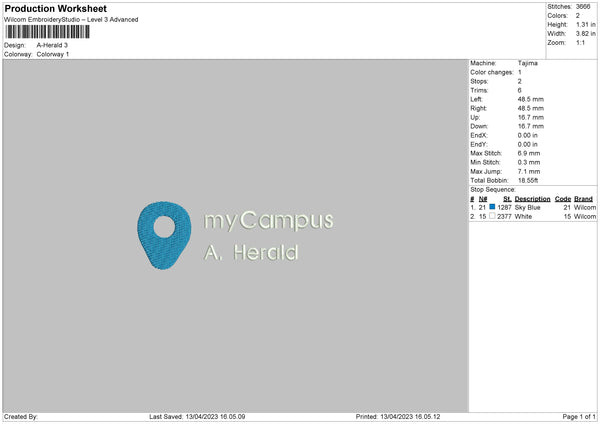Click stitch count '1287' in stop sequence
Image resolution: width=600 pixels, height=424 pixels.
click(504, 208)
